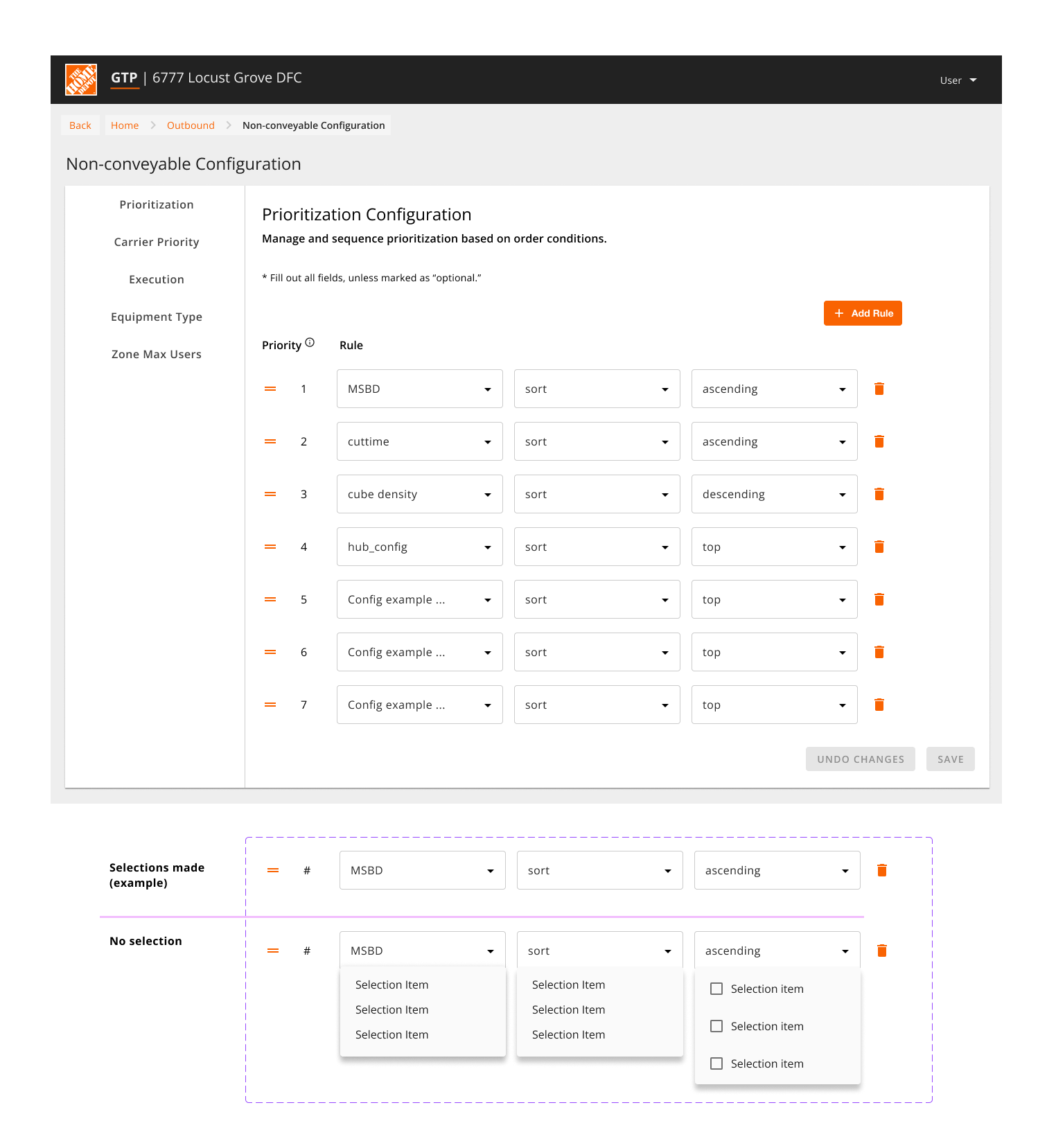Click the Home Depot logo
The image size is (1056, 1148).
click(x=81, y=80)
